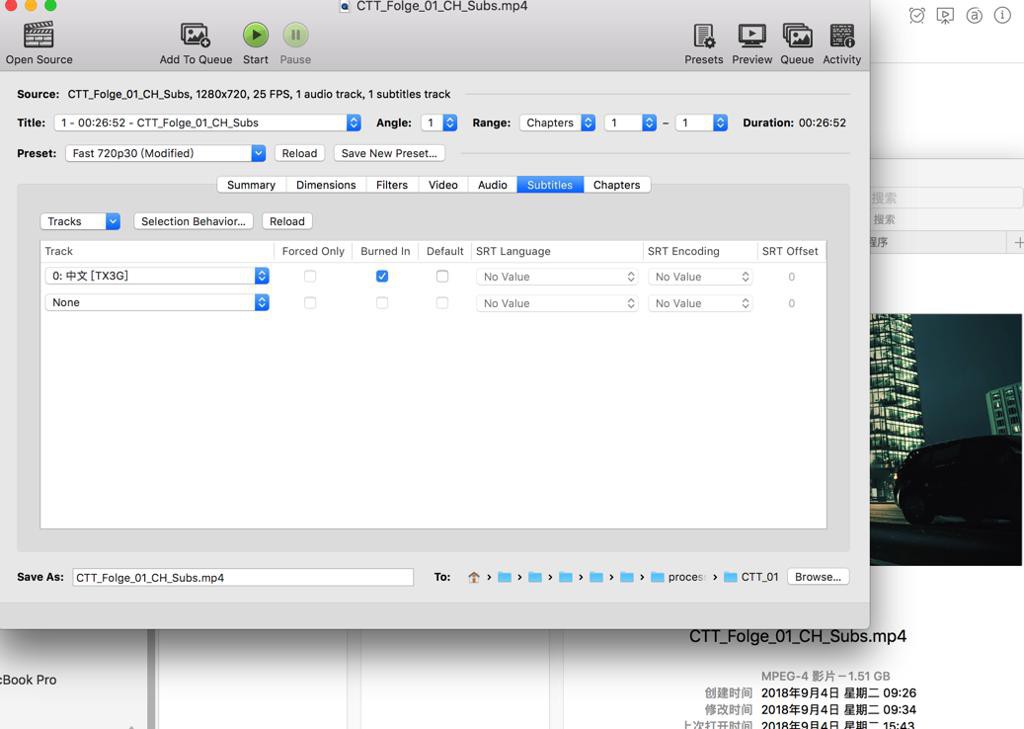1024x729 pixels.
Task: Open Source clapperboard icon
Action: coord(39,35)
